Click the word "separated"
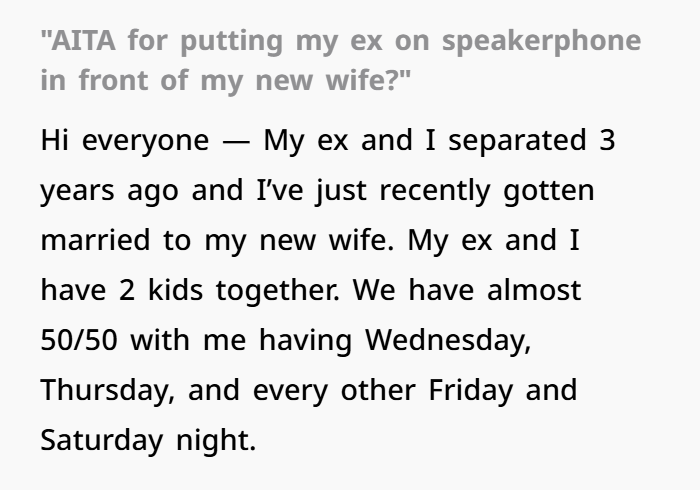700x490 pixels. (x=517, y=142)
